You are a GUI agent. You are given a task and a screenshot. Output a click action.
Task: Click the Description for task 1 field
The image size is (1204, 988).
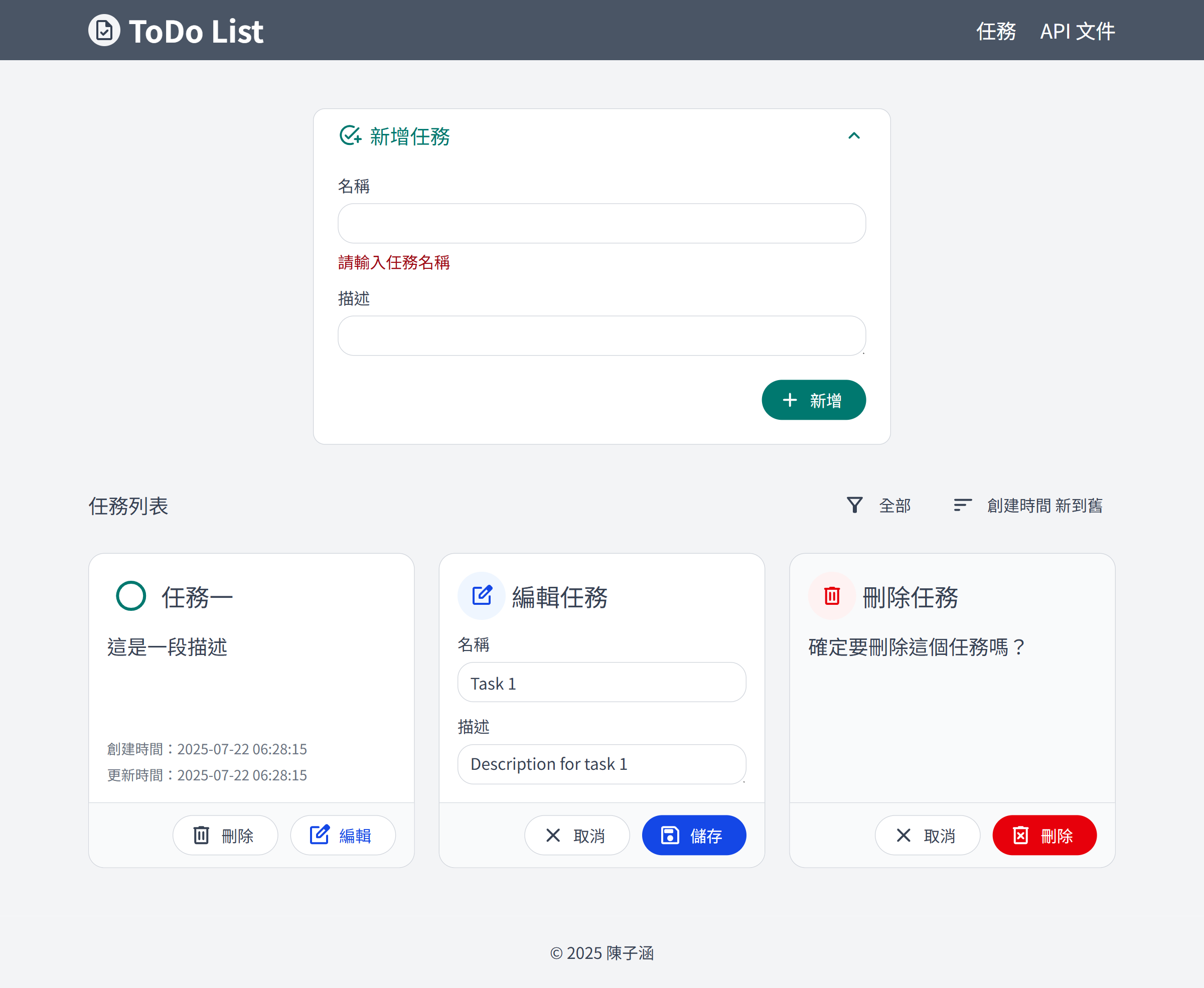[601, 764]
